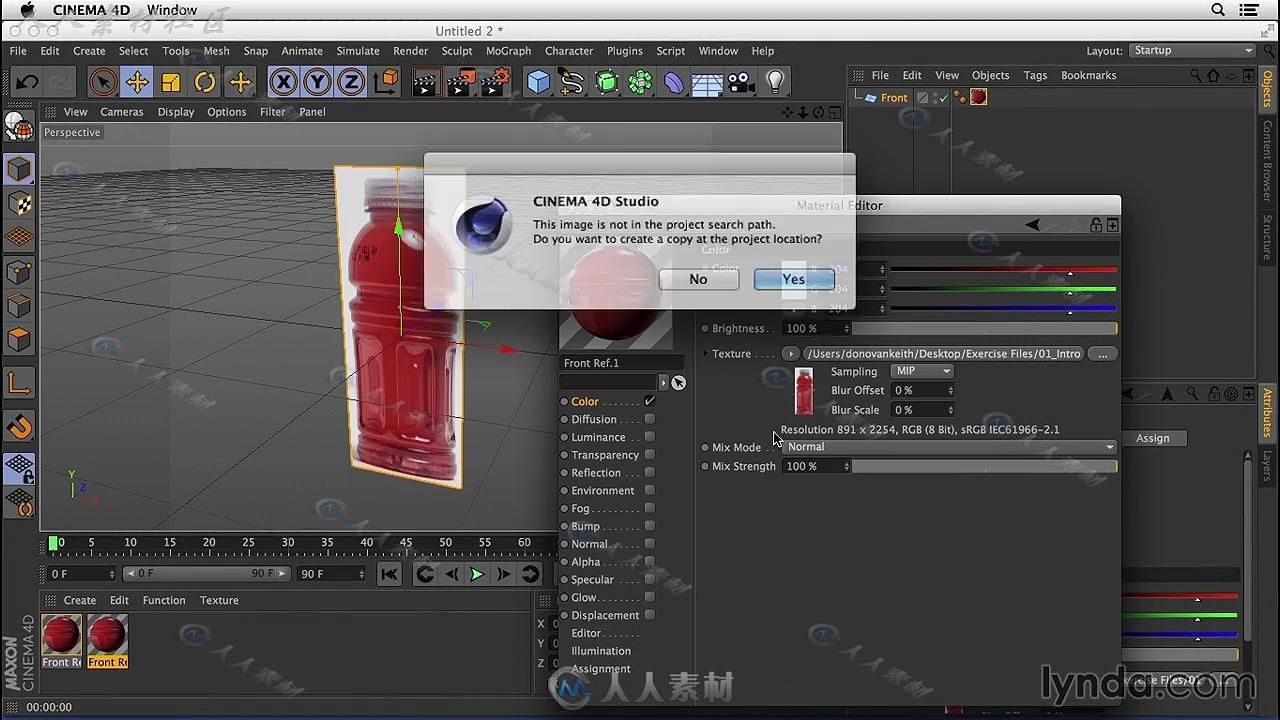Click Blur Offset stepper arrows
Viewport: 1280px width, 720px height.
[950, 390]
